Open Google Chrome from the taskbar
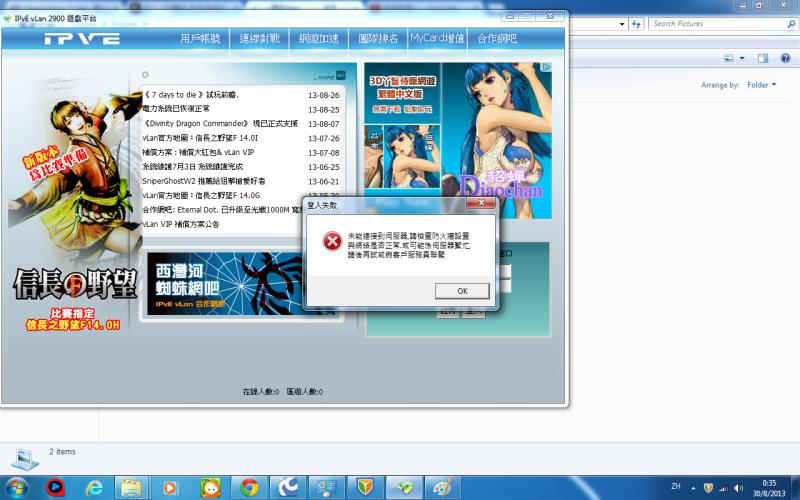The height and width of the screenshot is (500, 800). pyautogui.click(x=247, y=487)
